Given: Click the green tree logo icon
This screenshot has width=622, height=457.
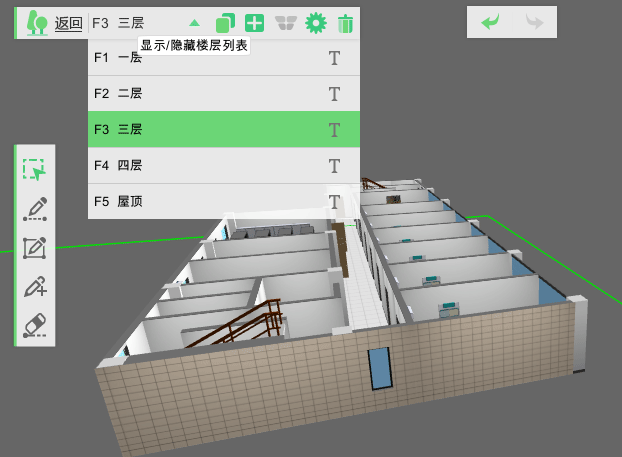Looking at the screenshot, I should click(37, 23).
